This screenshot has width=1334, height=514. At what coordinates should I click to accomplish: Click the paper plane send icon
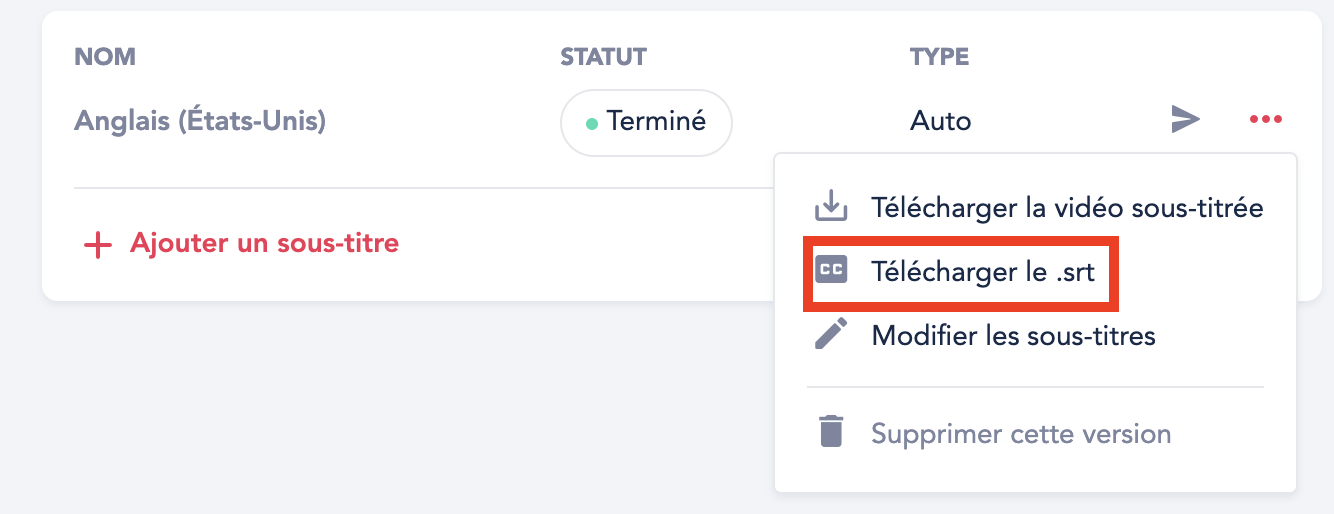[1185, 120]
